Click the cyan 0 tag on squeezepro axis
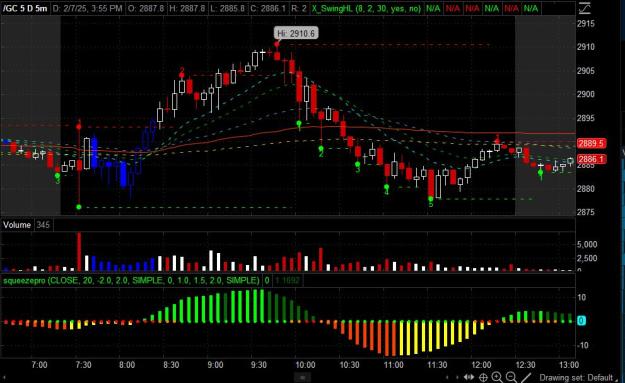The height and width of the screenshot is (383, 625). tap(581, 320)
